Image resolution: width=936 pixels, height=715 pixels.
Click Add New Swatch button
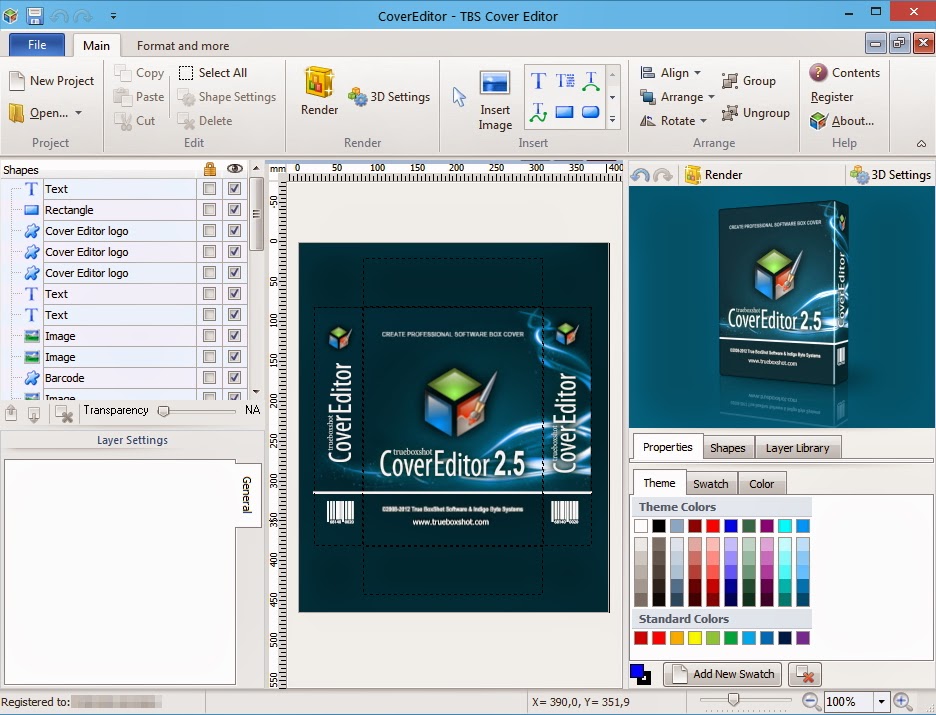click(x=723, y=674)
